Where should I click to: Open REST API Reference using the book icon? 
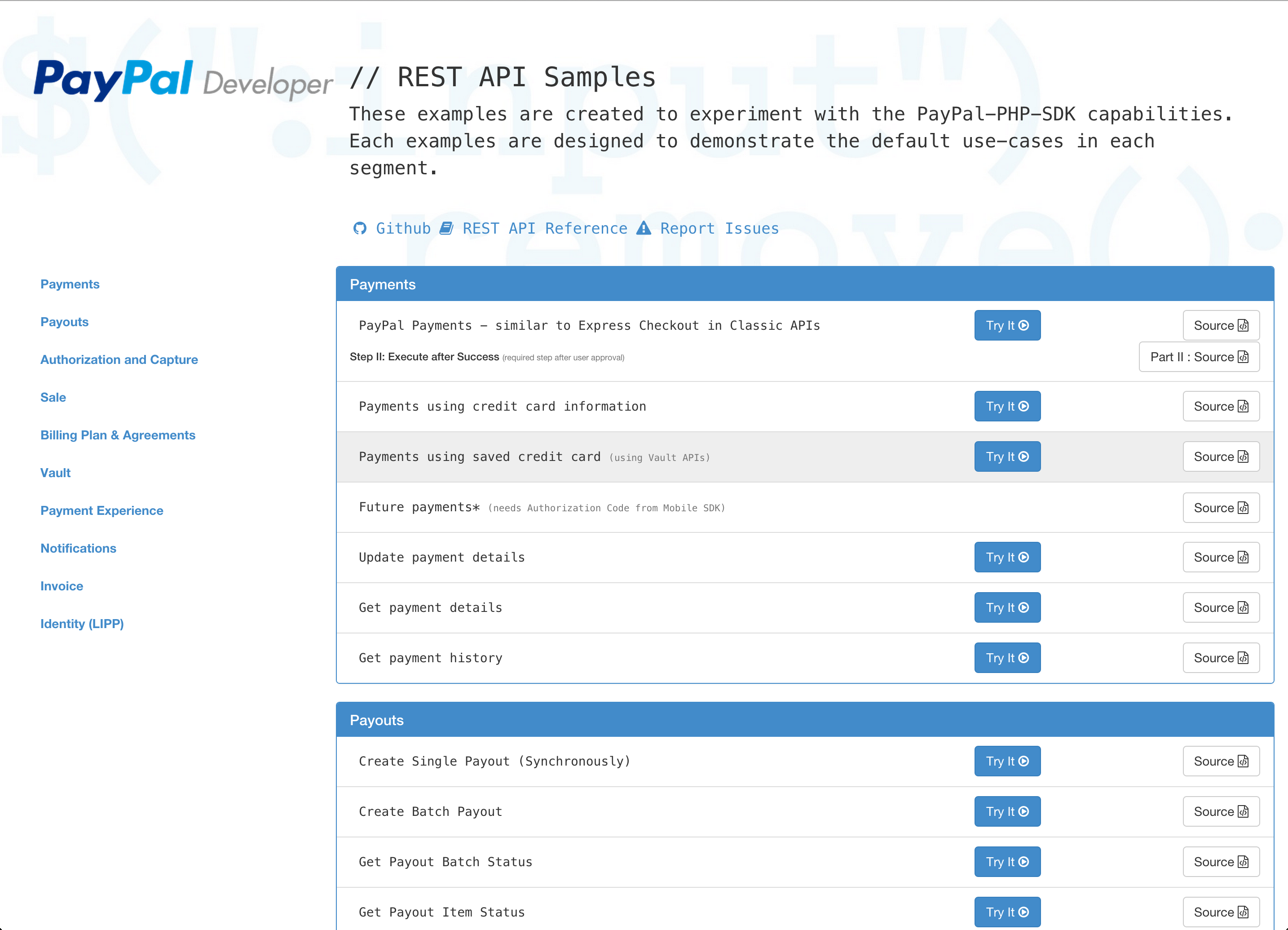447,228
